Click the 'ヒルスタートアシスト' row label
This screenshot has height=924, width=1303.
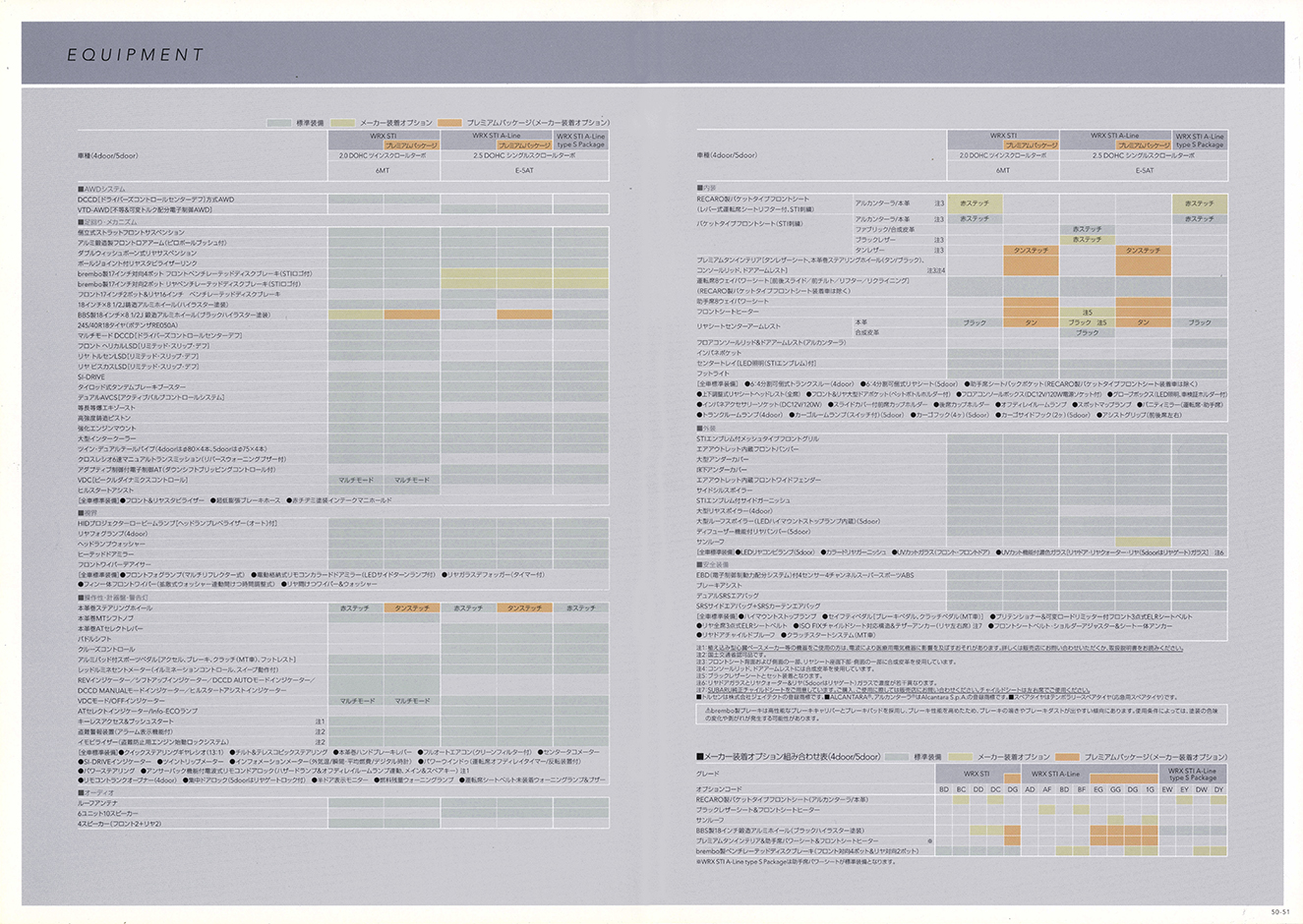[x=105, y=491]
